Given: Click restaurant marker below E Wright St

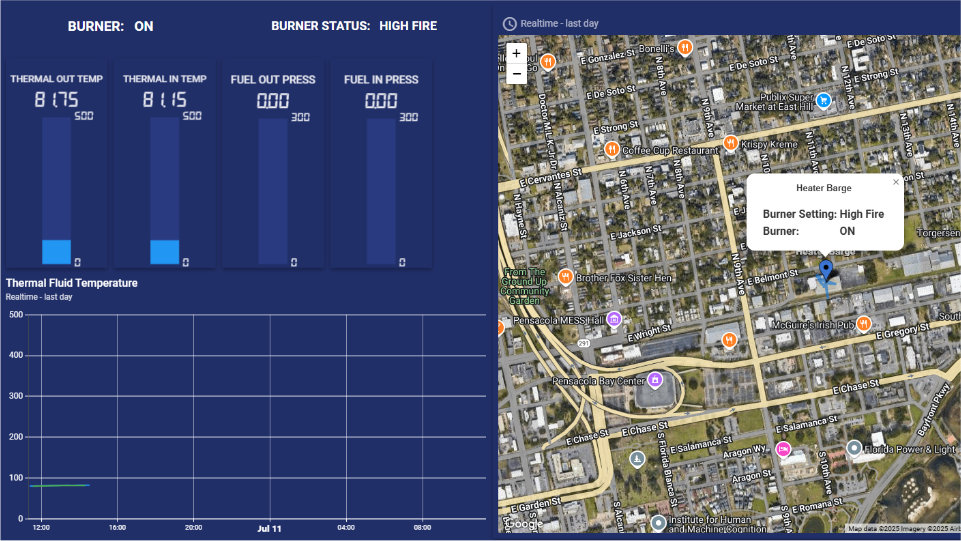Looking at the screenshot, I should click(x=728, y=339).
